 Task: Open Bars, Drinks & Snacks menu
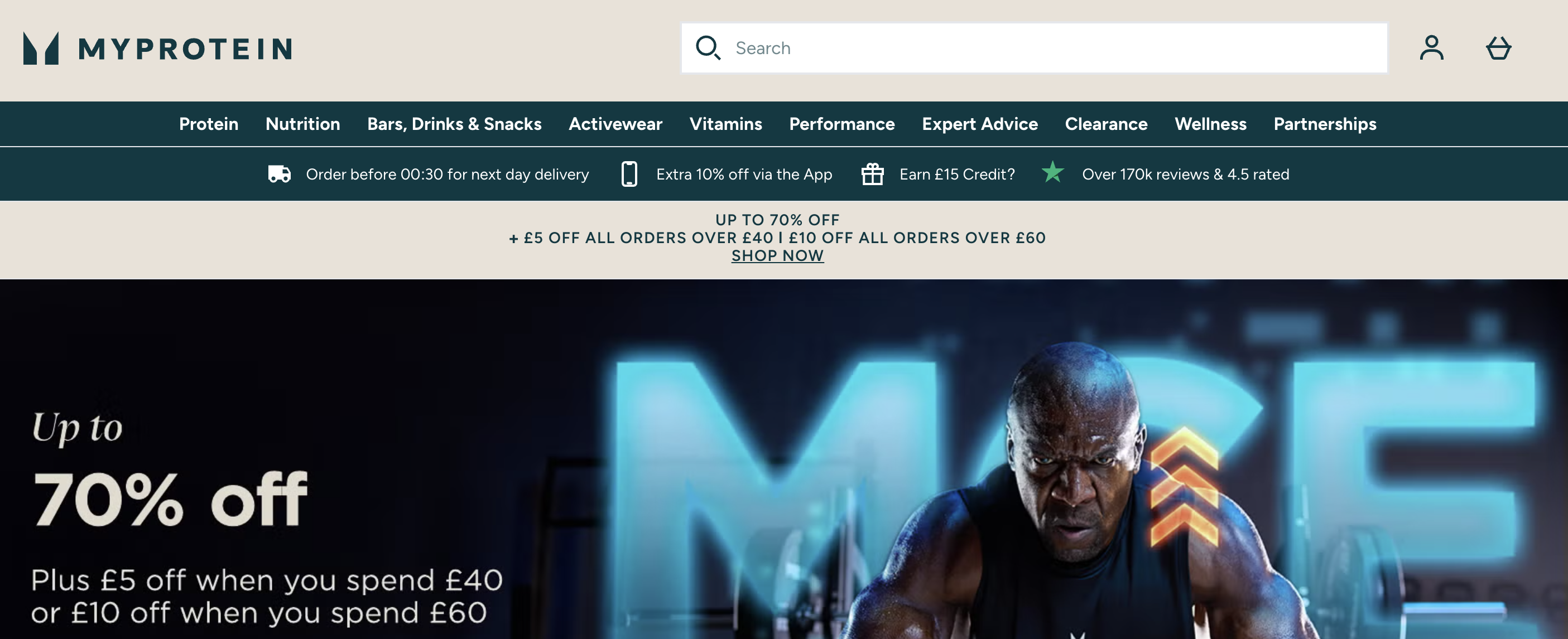point(454,124)
